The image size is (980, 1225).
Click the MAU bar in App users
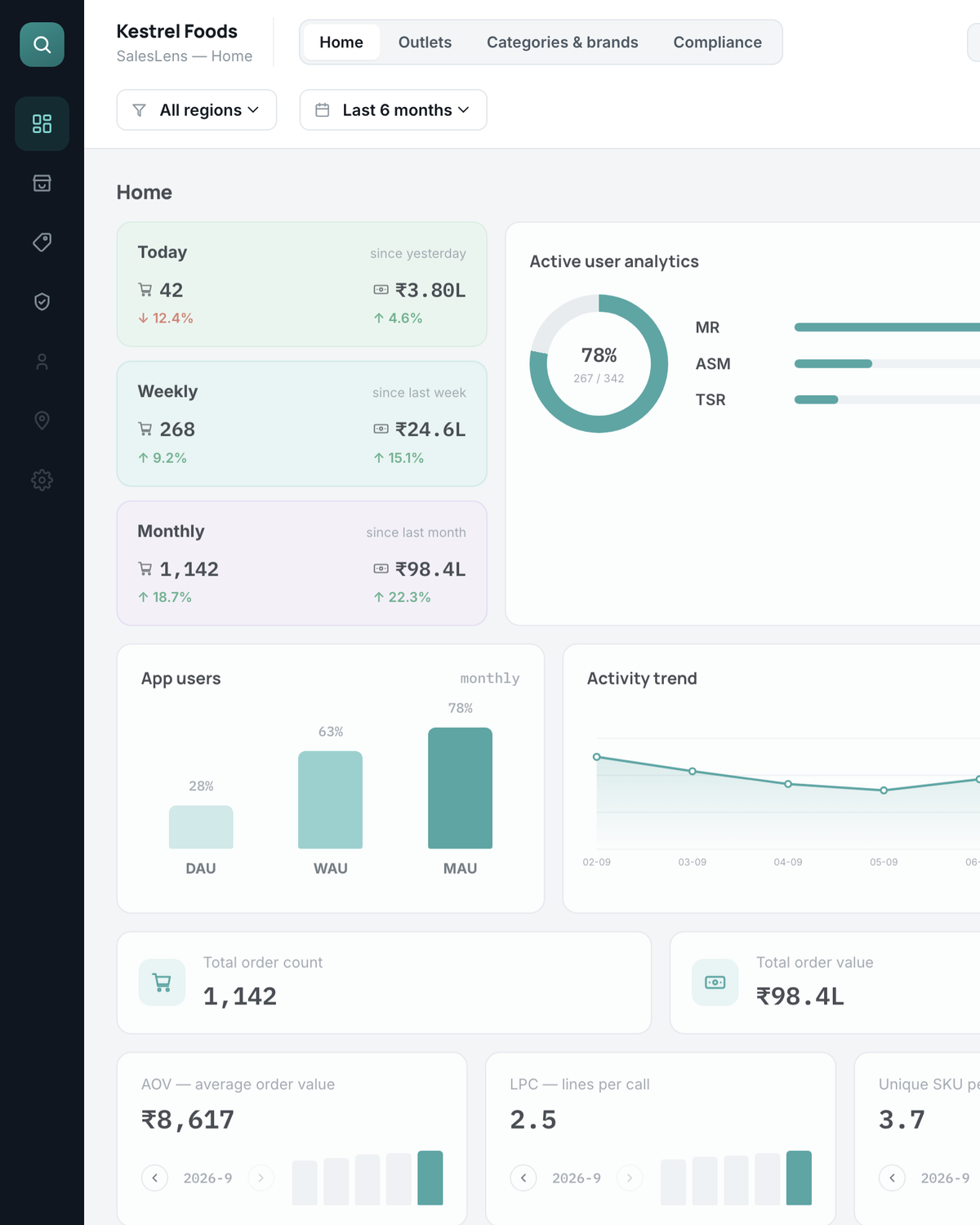pyautogui.click(x=461, y=788)
